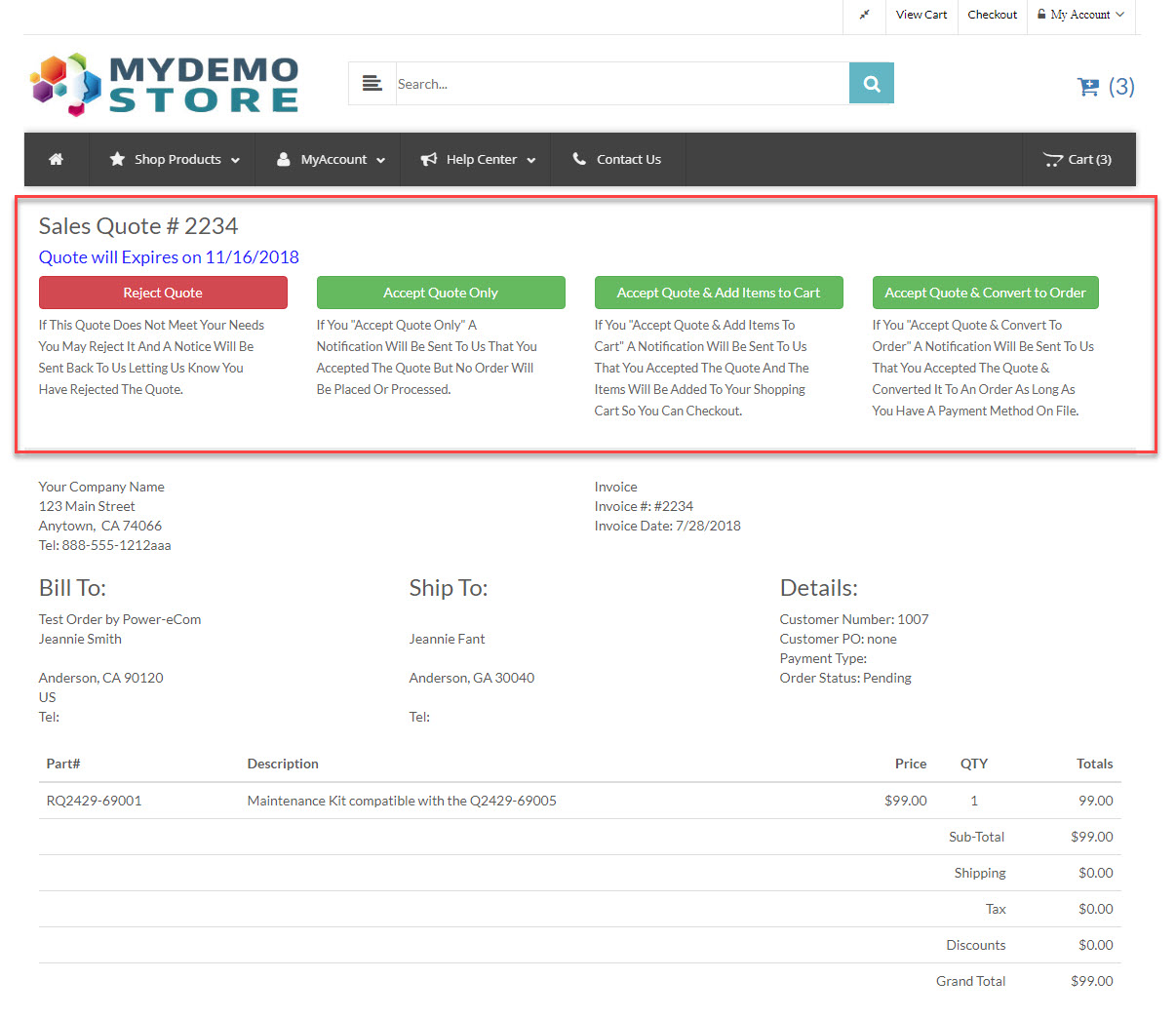Click Accept Quote & Add Items to Cart
Viewport: 1176px width, 1019px height.
coord(719,293)
